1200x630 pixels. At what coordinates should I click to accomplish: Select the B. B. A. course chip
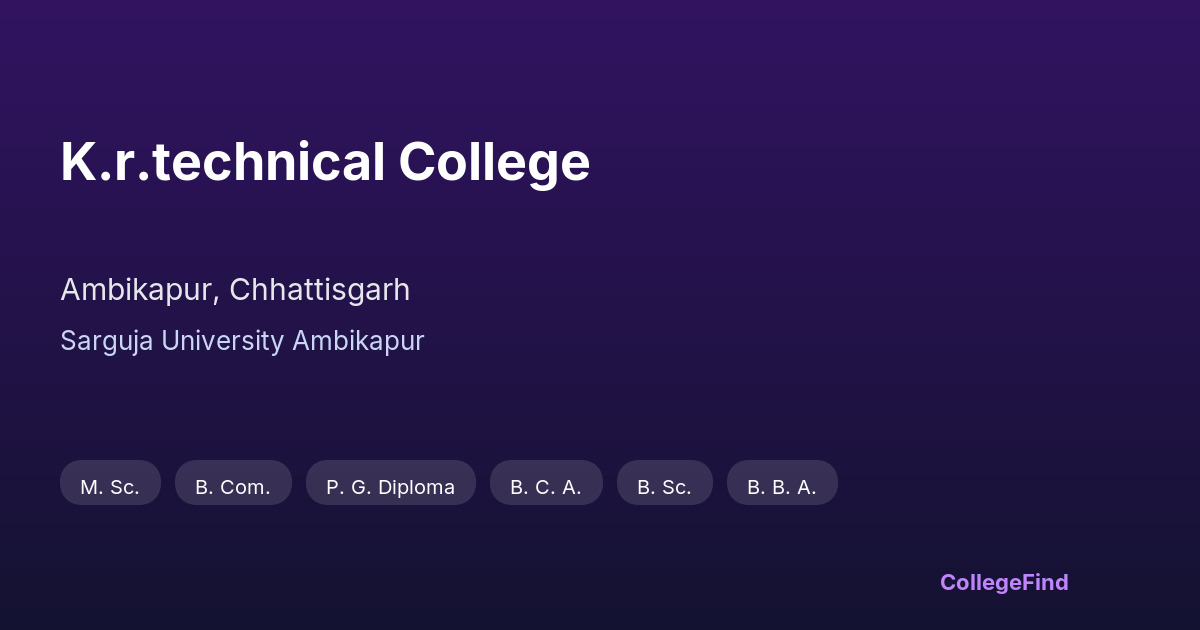(782, 487)
